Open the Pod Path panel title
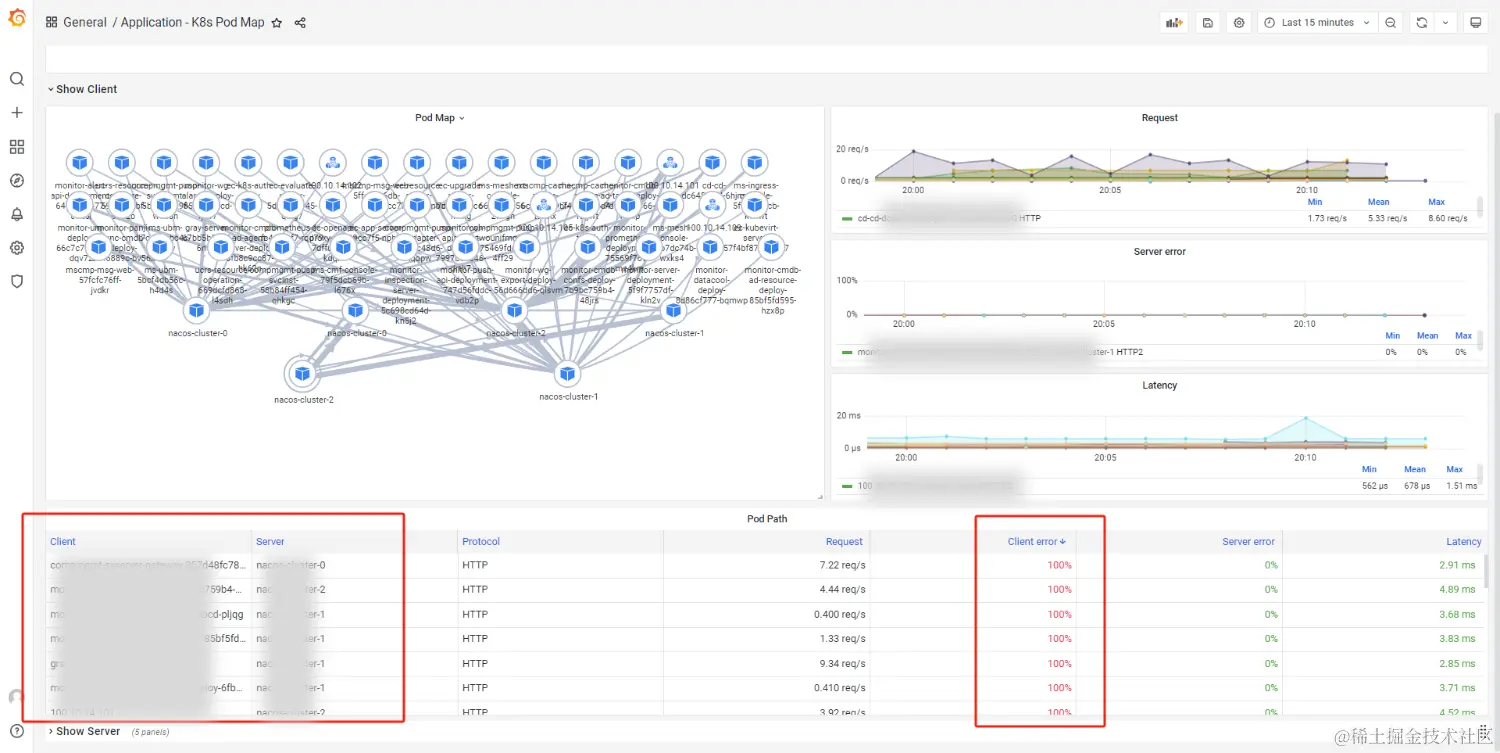 (x=767, y=519)
